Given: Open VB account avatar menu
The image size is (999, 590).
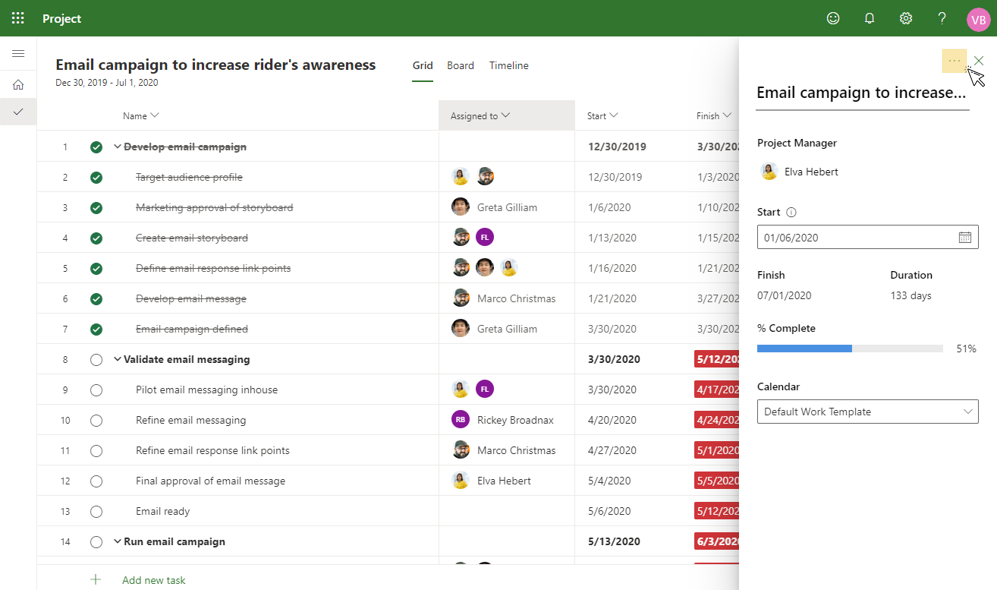Looking at the screenshot, I should click(978, 19).
